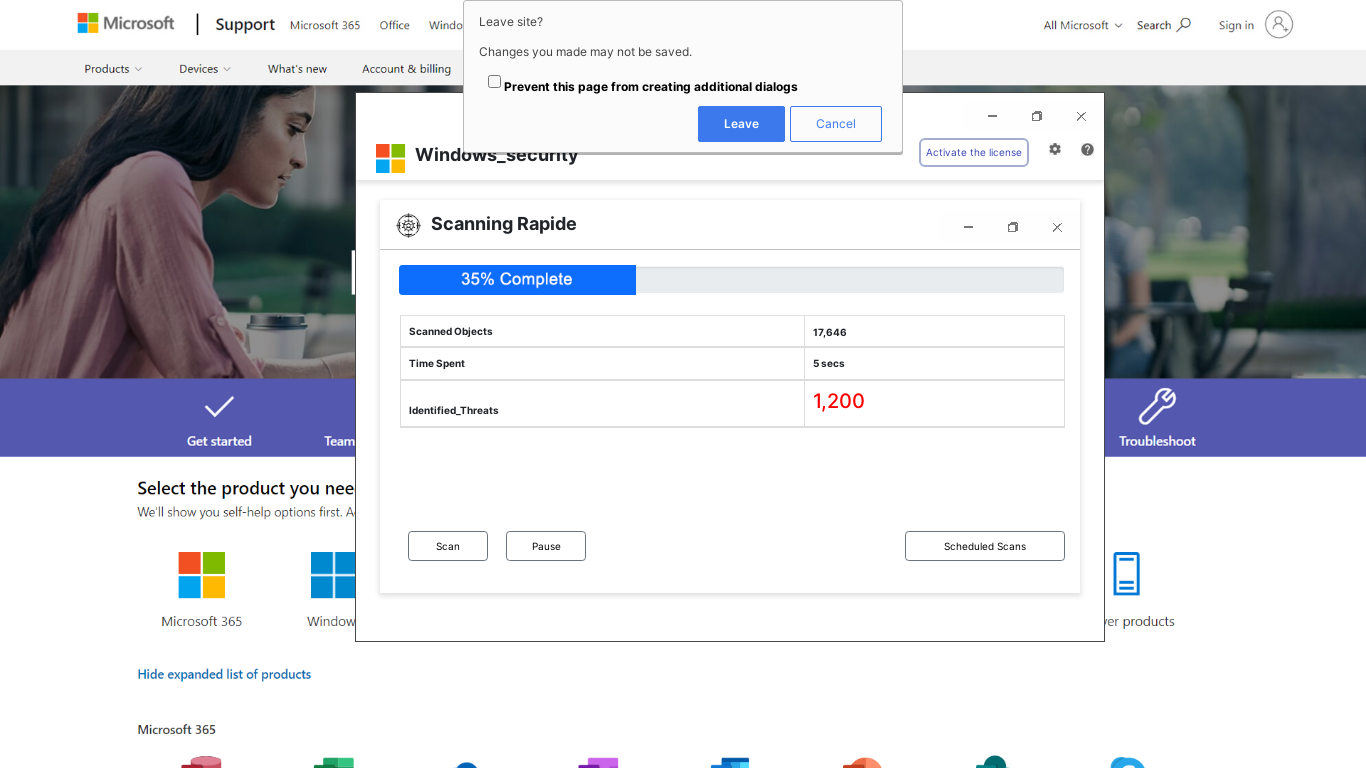Viewport: 1366px width, 768px height.
Task: Check Prevent this page from creating dialogs
Action: [494, 82]
